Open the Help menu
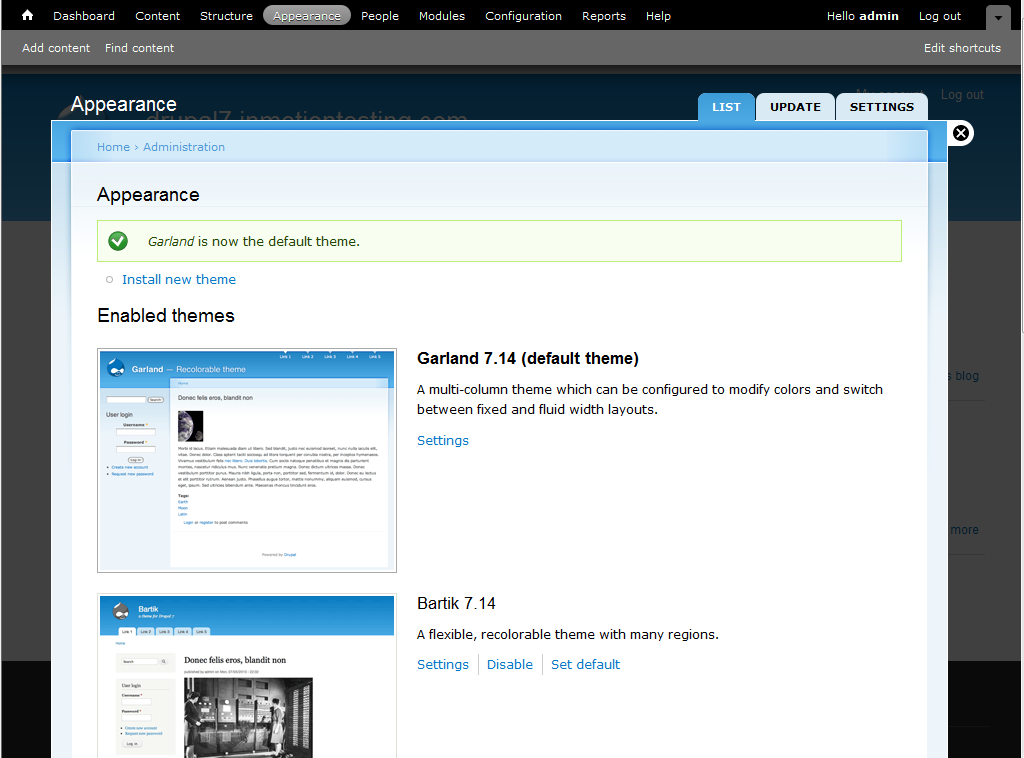Screen dimensions: 1024x758 point(658,16)
